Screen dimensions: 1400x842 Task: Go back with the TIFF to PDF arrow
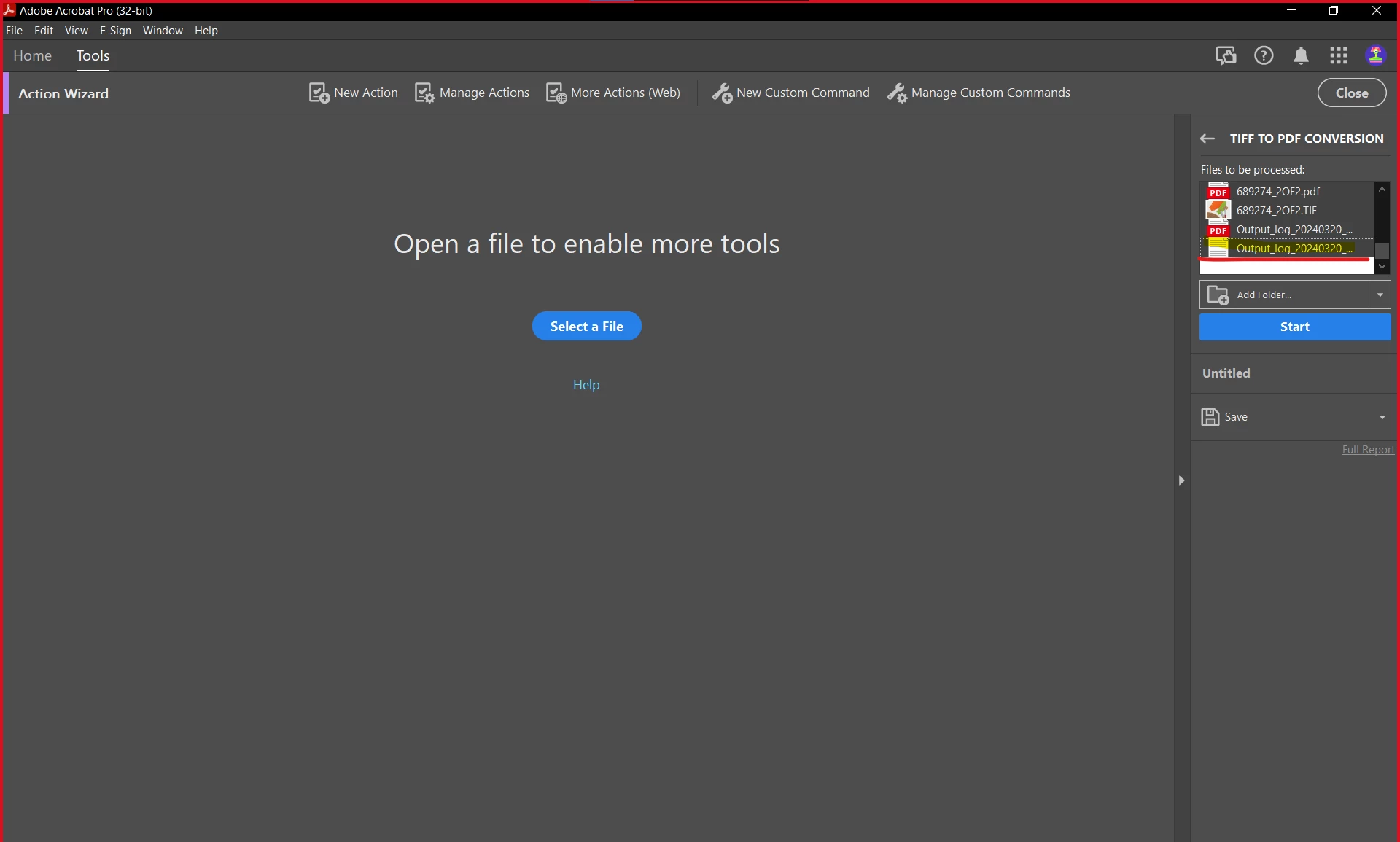coord(1207,139)
